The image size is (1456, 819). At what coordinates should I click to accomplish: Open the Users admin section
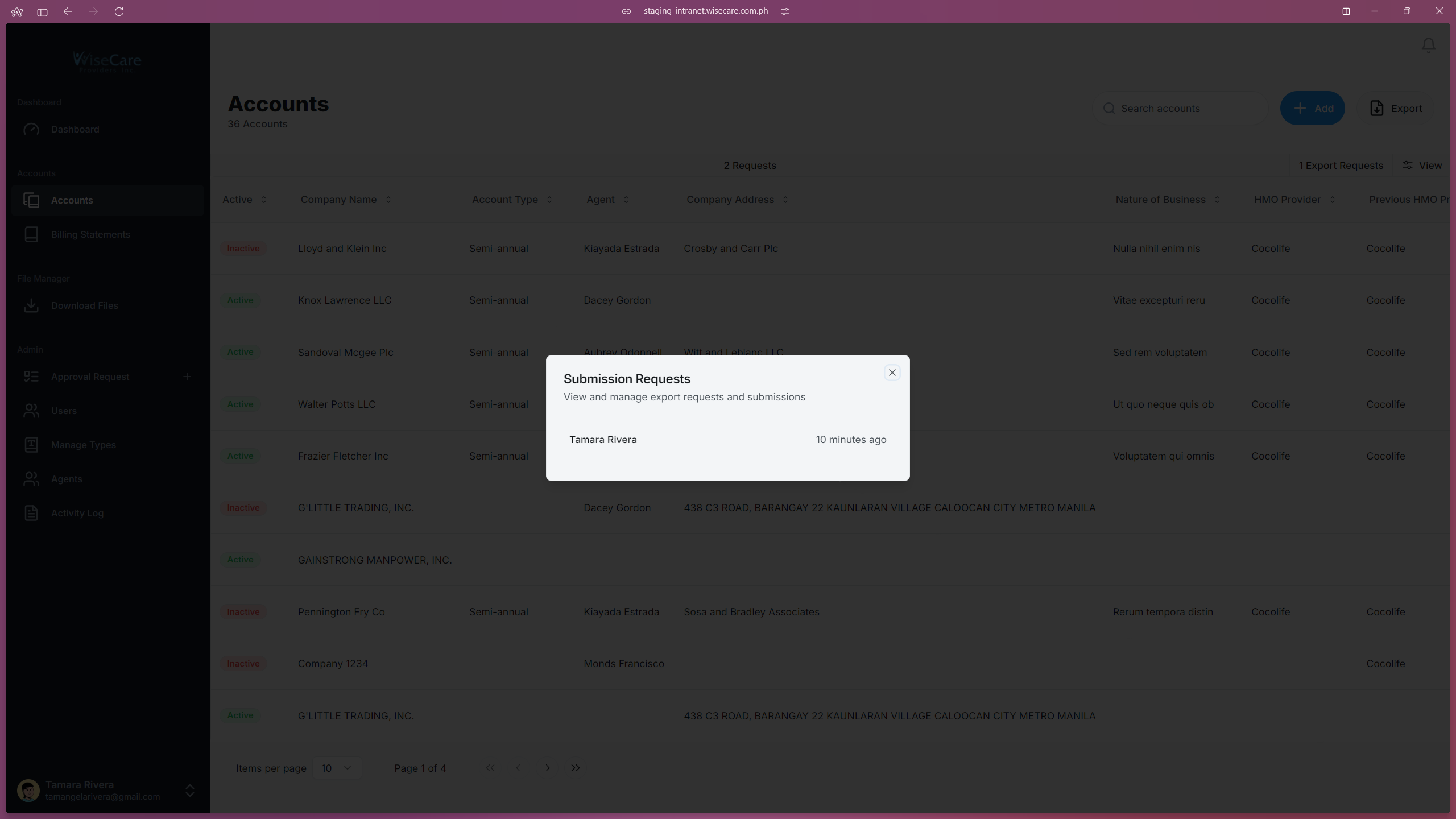tap(63, 411)
